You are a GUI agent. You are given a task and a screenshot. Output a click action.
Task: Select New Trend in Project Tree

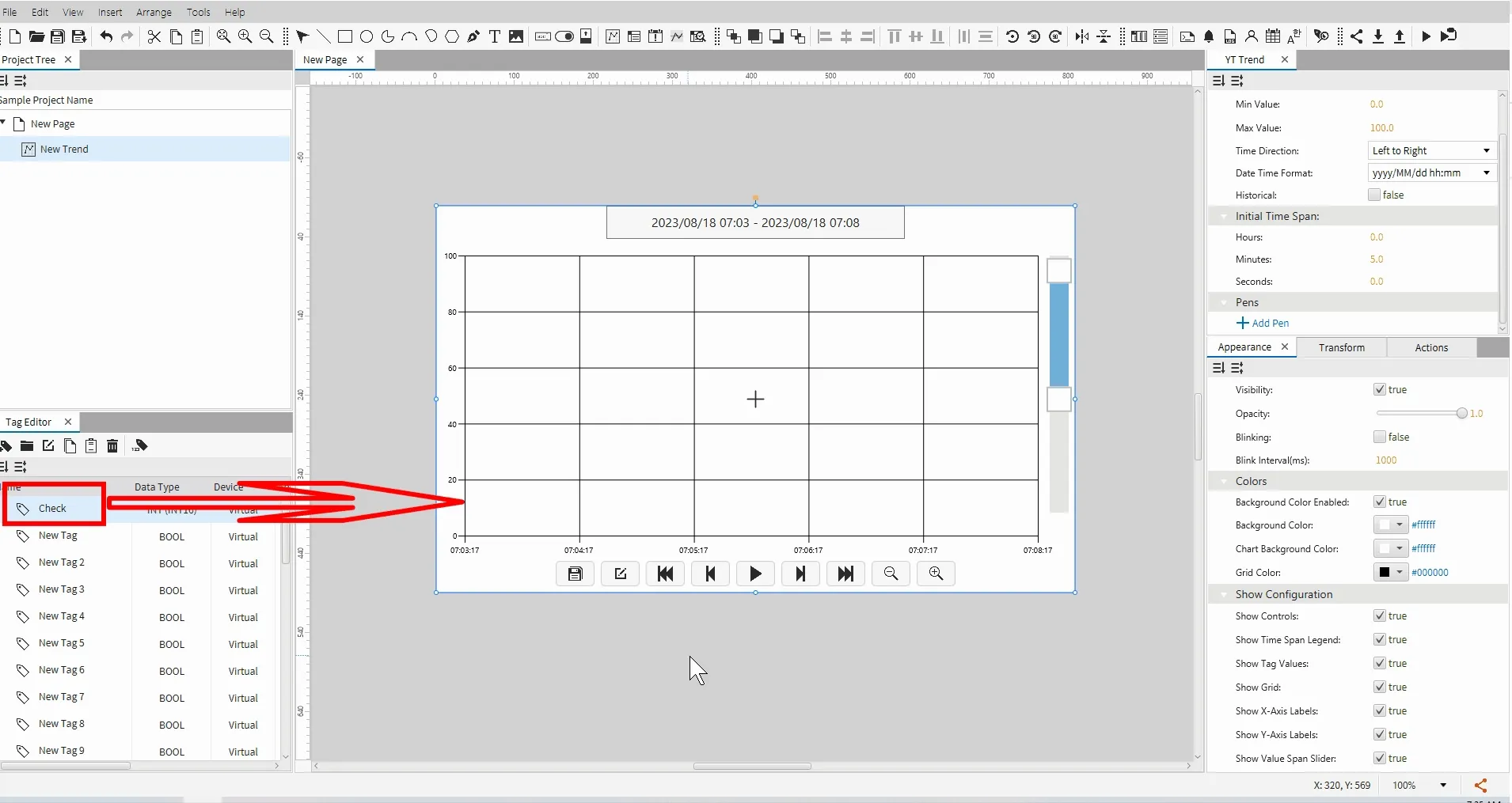(64, 150)
